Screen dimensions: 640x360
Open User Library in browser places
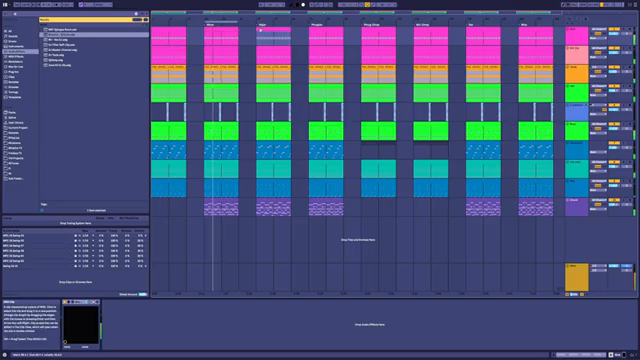pos(16,122)
